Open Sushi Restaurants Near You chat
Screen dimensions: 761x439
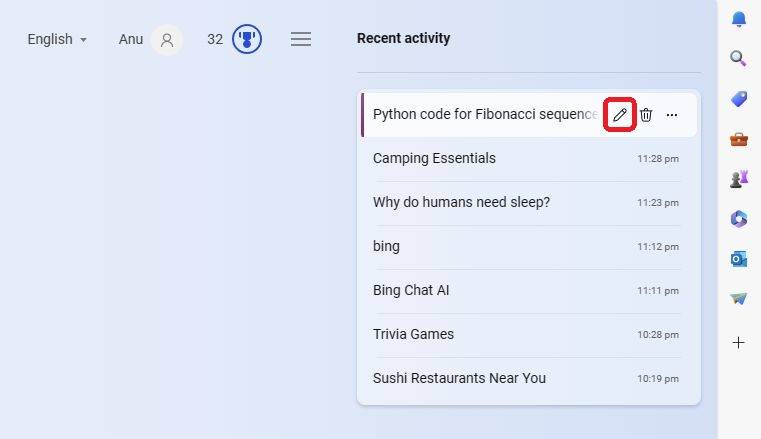(527, 378)
